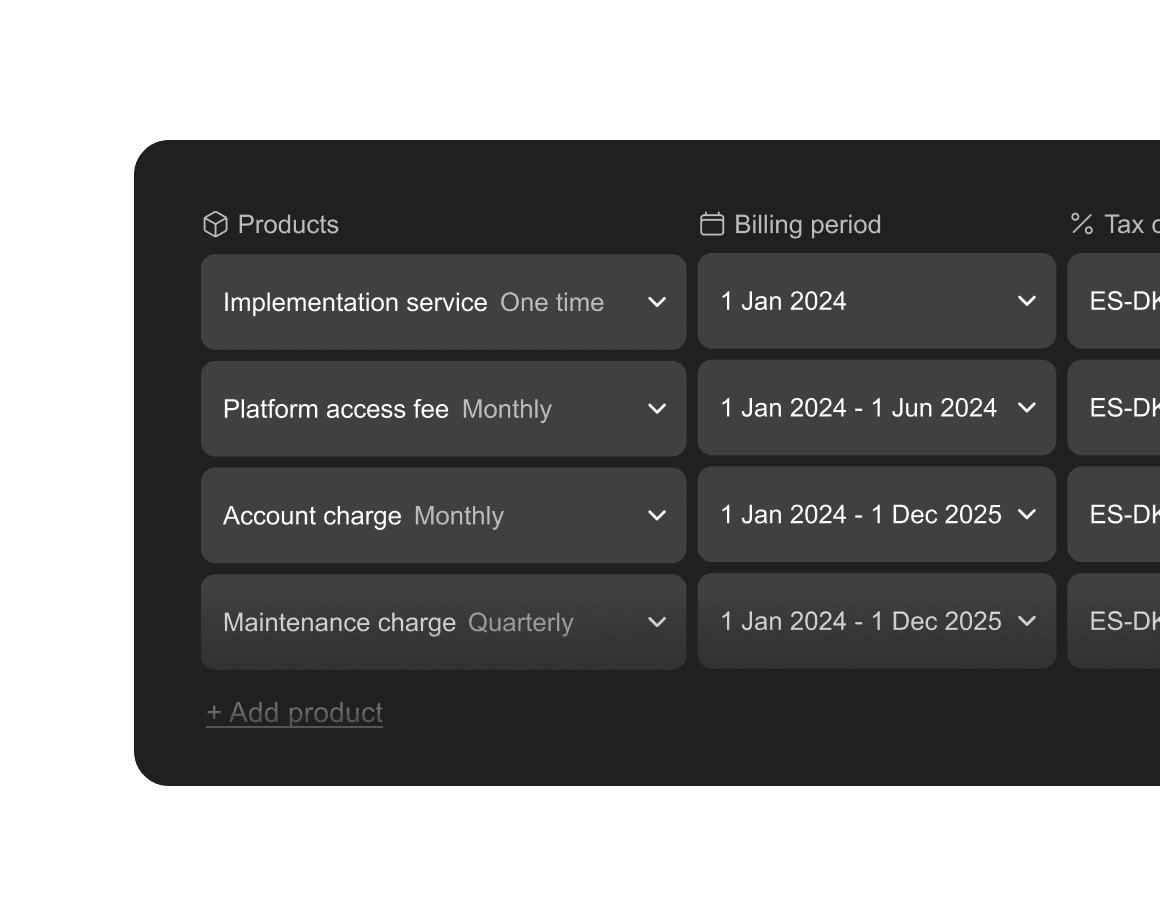The width and height of the screenshot is (1160, 924).
Task: Click the Billing period calendar icon
Action: [712, 224]
